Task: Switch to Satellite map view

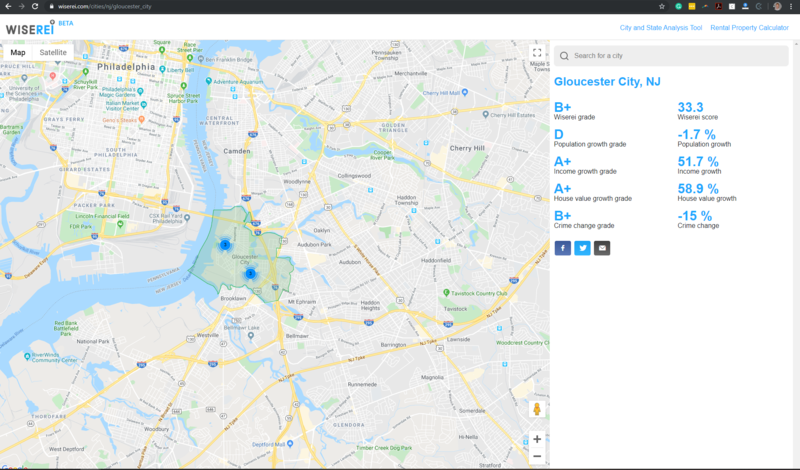Action: tap(53, 52)
